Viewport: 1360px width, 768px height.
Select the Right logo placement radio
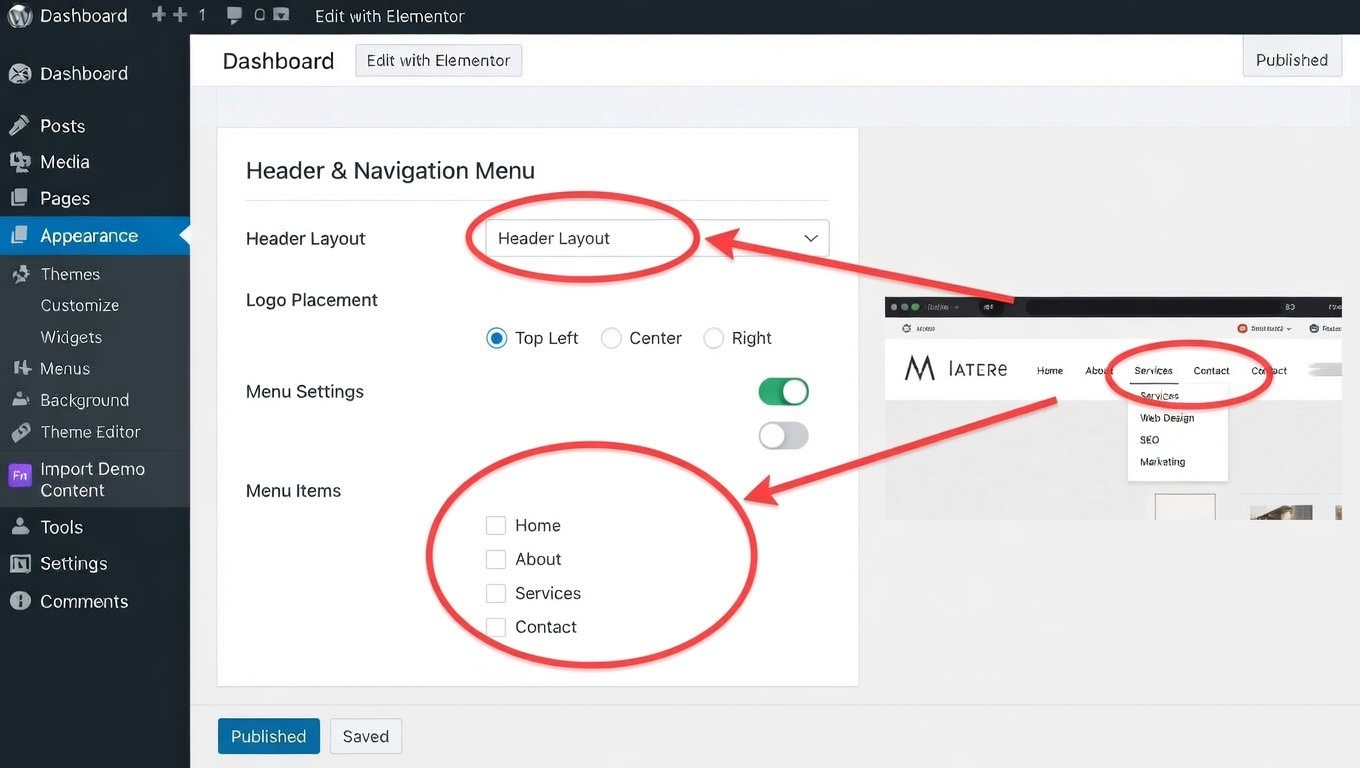(x=713, y=338)
